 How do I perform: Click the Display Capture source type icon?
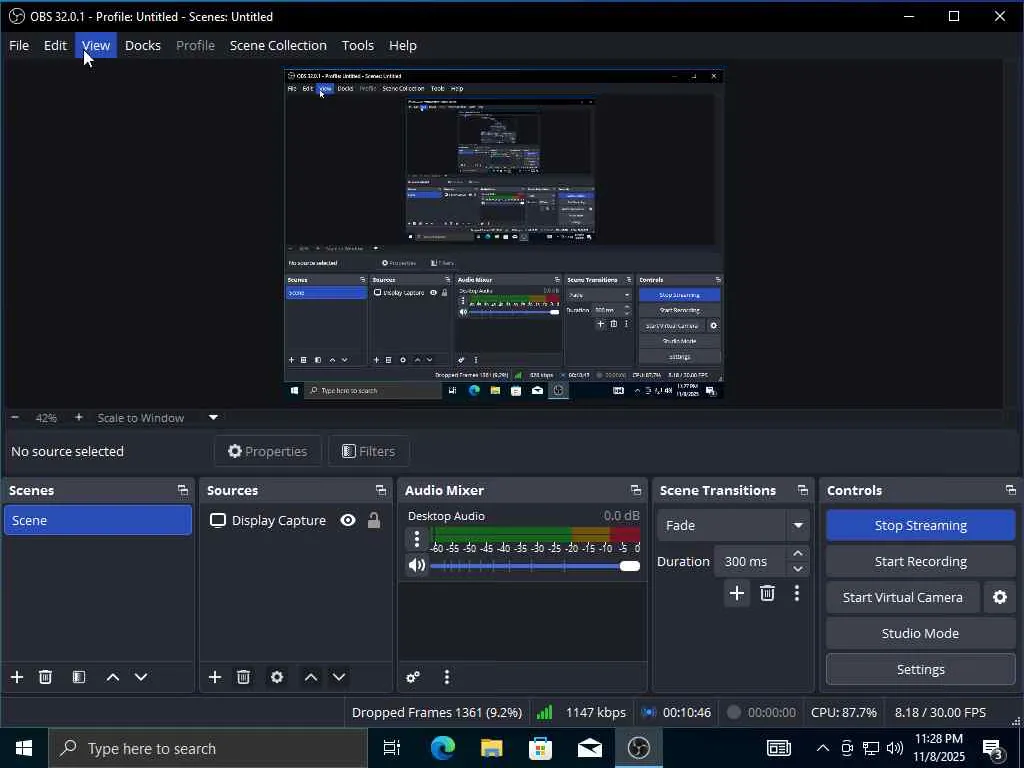coord(217,520)
